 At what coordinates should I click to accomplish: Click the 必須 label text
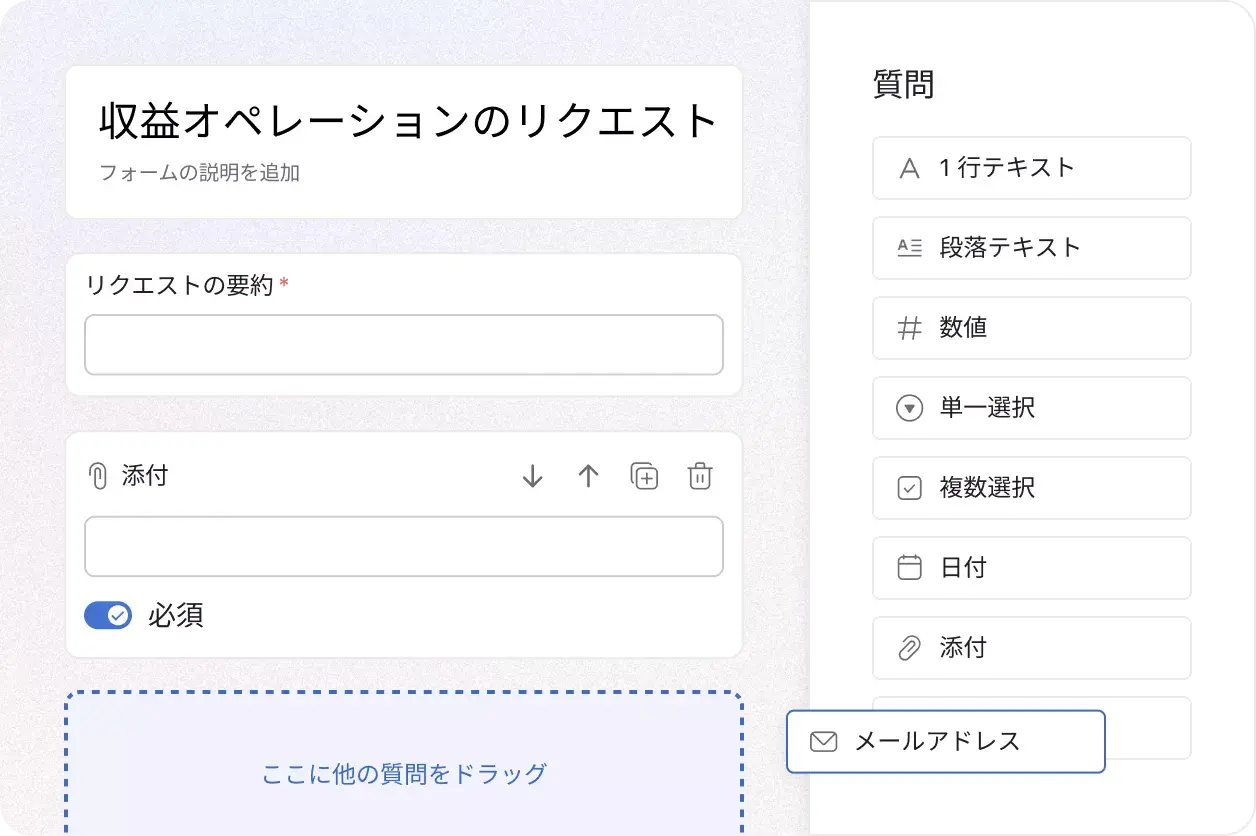click(x=176, y=615)
